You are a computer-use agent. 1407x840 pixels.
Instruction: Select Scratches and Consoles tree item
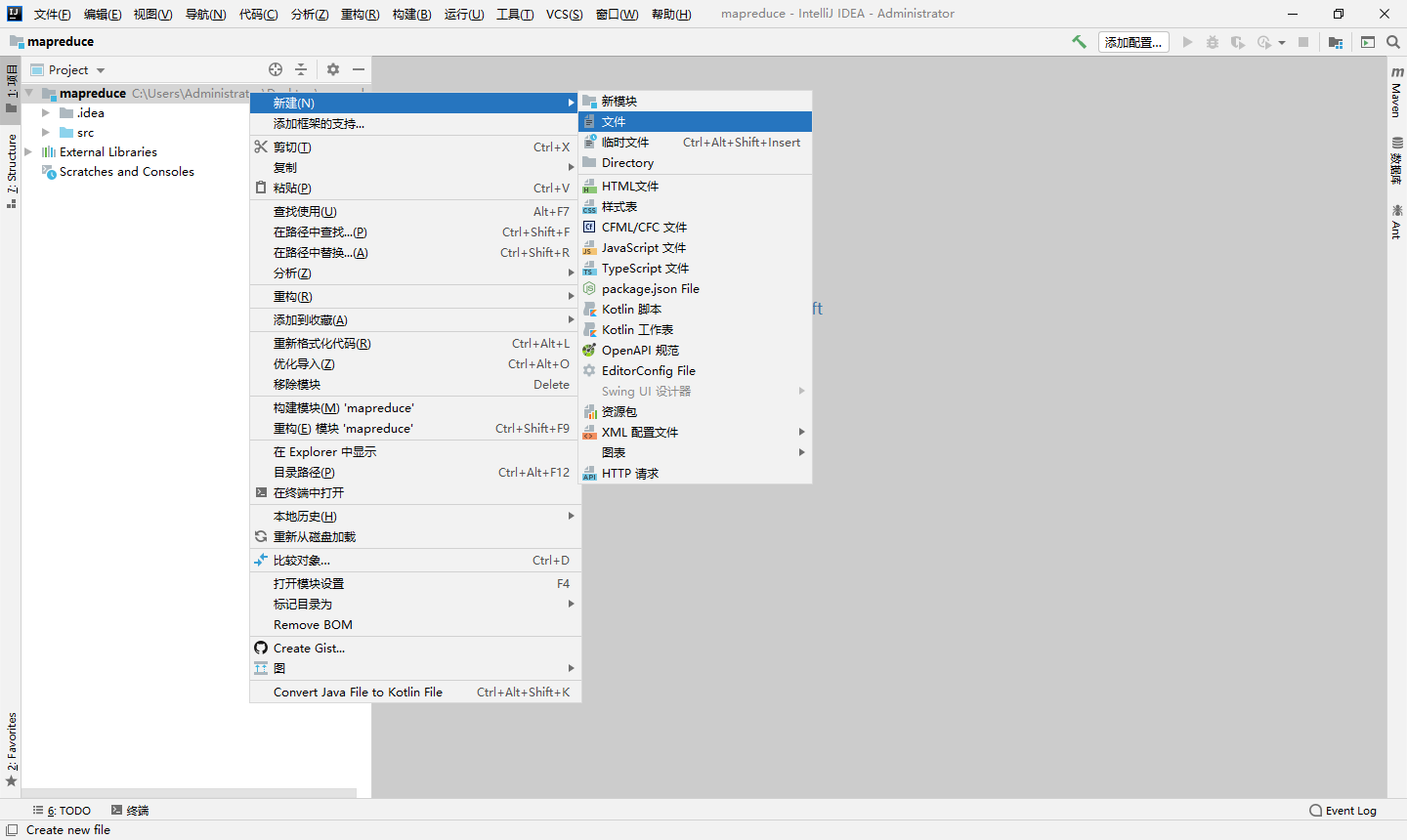126,172
